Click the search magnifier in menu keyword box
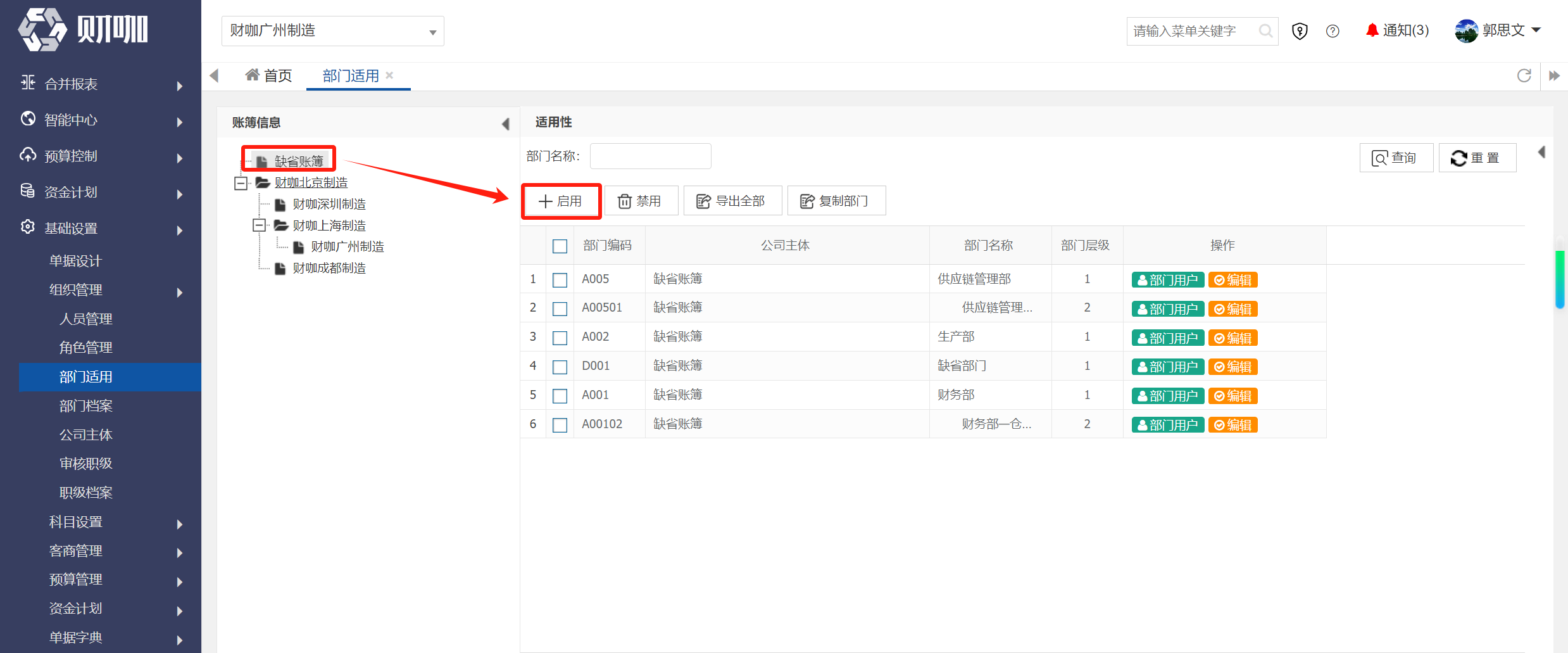This screenshot has width=1568, height=653. [x=1265, y=31]
